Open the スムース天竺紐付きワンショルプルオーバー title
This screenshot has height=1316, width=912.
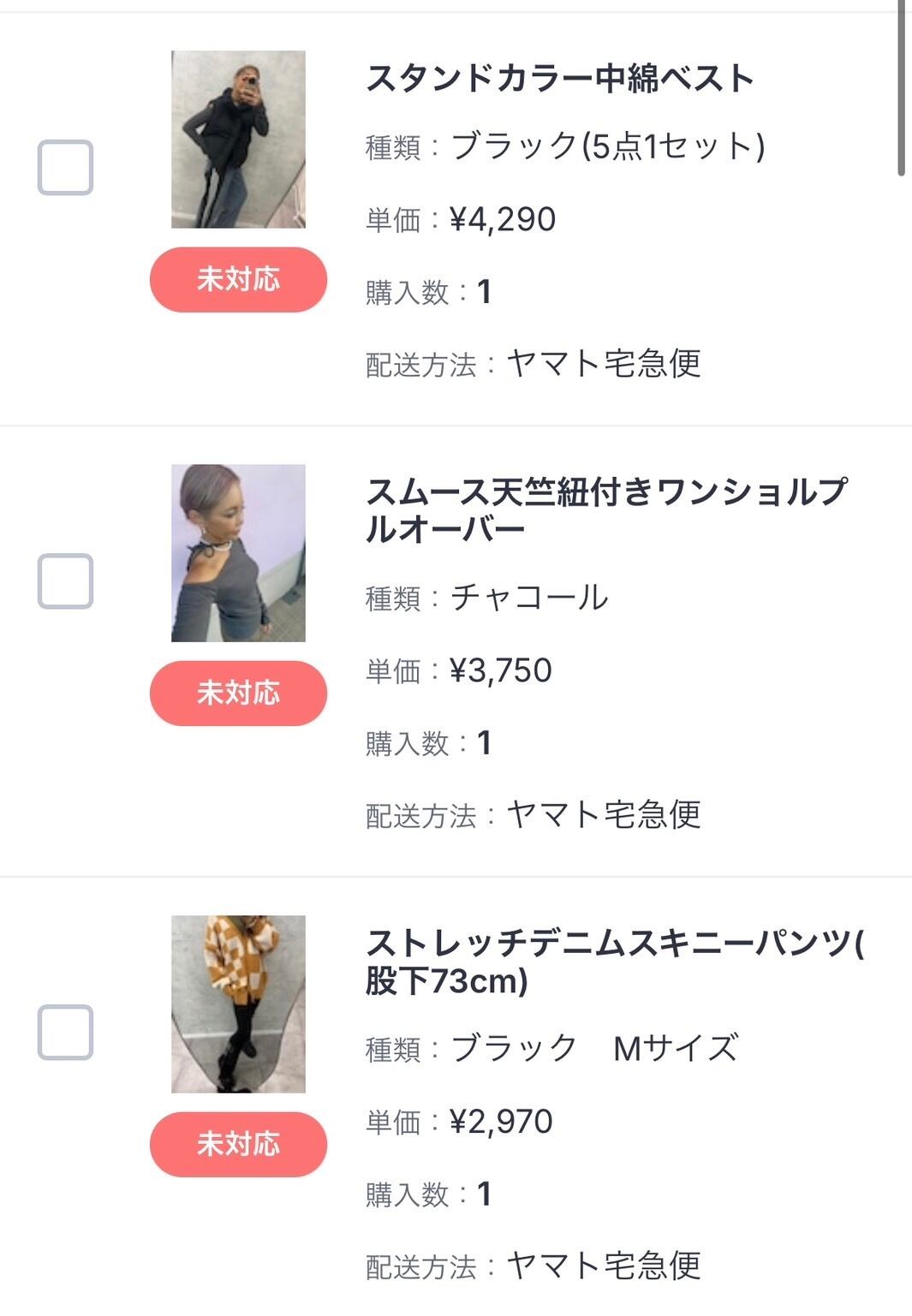click(x=606, y=510)
